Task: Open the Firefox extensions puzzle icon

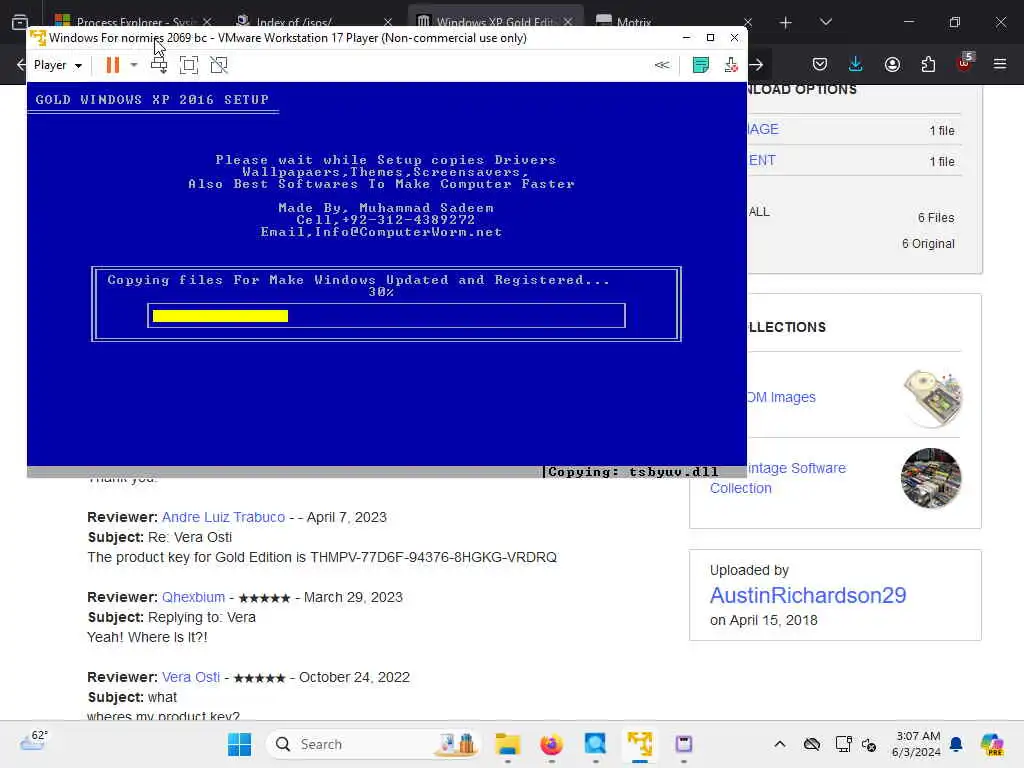Action: point(928,64)
